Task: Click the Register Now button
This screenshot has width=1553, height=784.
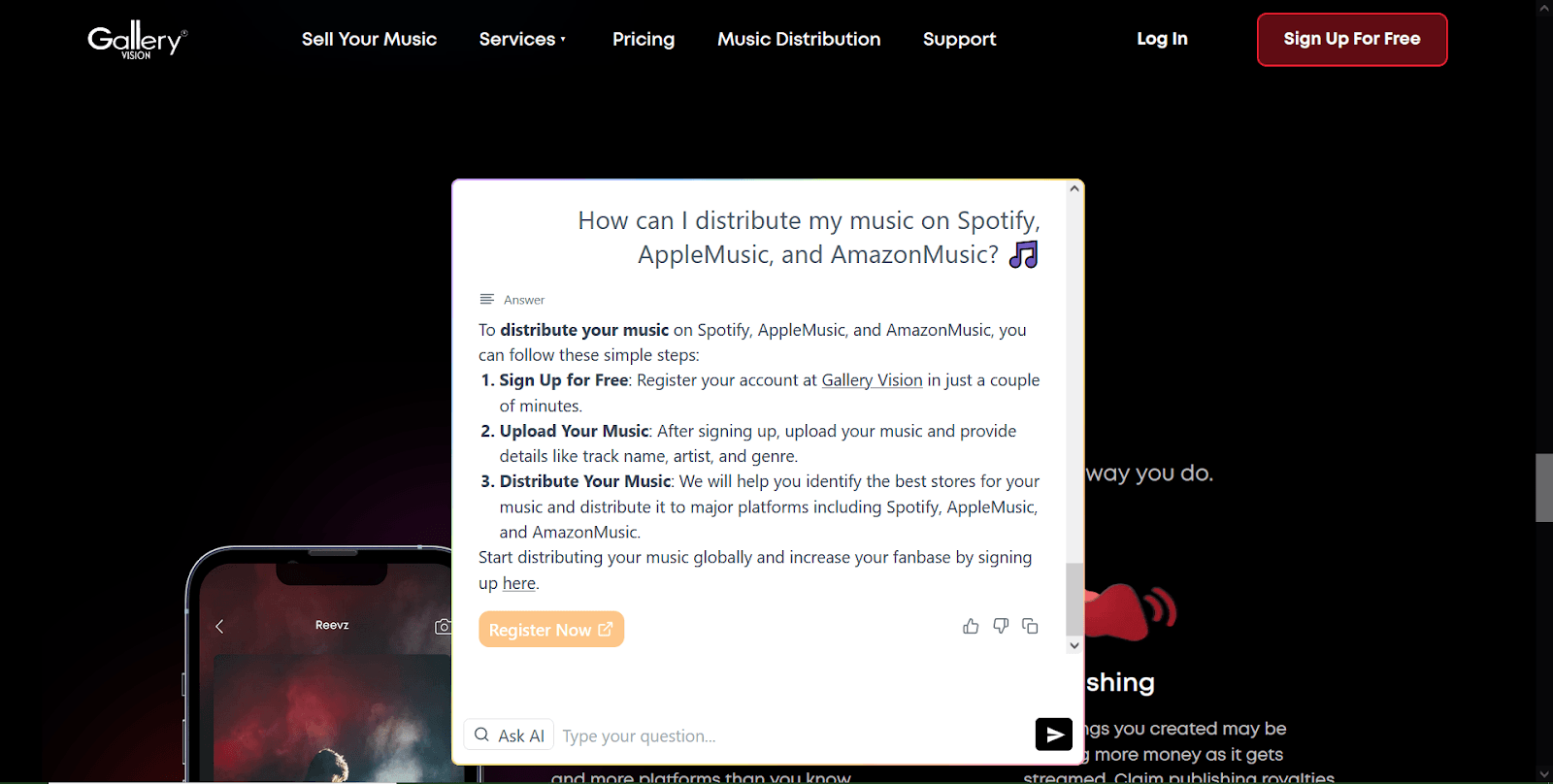Action: (x=551, y=630)
